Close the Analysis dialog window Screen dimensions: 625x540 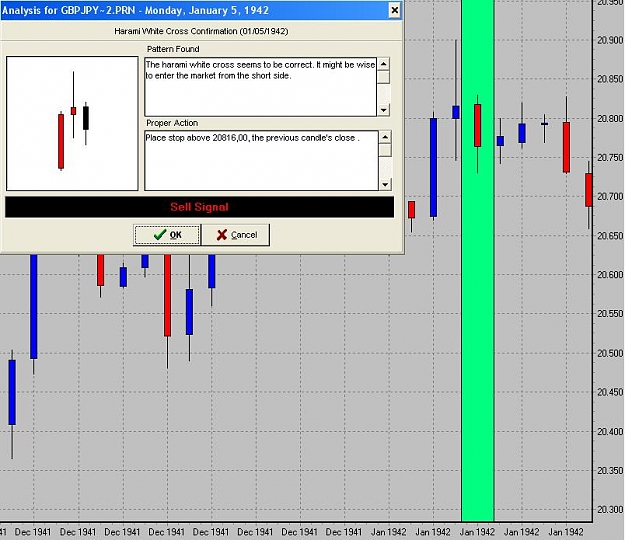pos(394,10)
